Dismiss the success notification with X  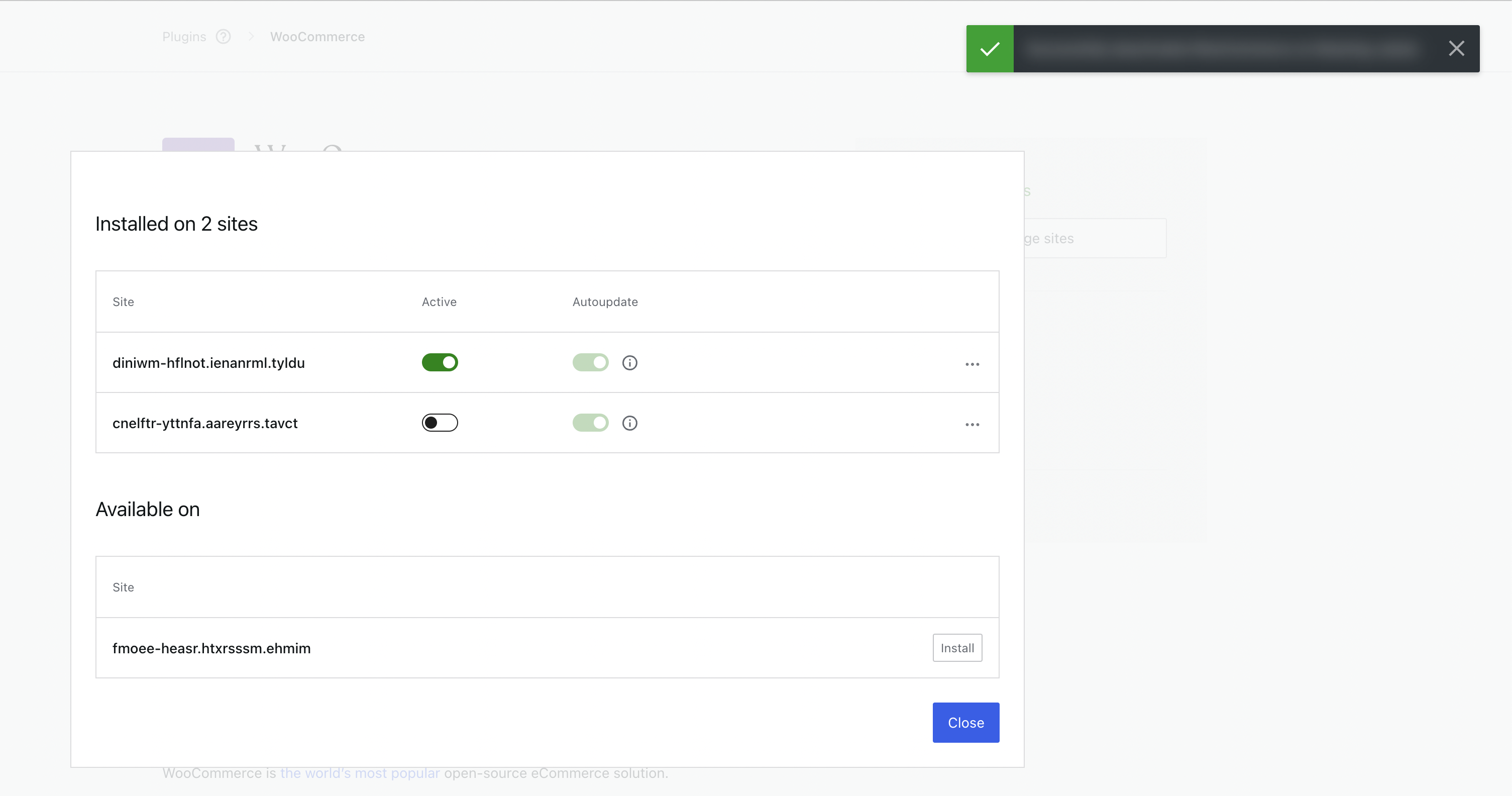(1456, 49)
